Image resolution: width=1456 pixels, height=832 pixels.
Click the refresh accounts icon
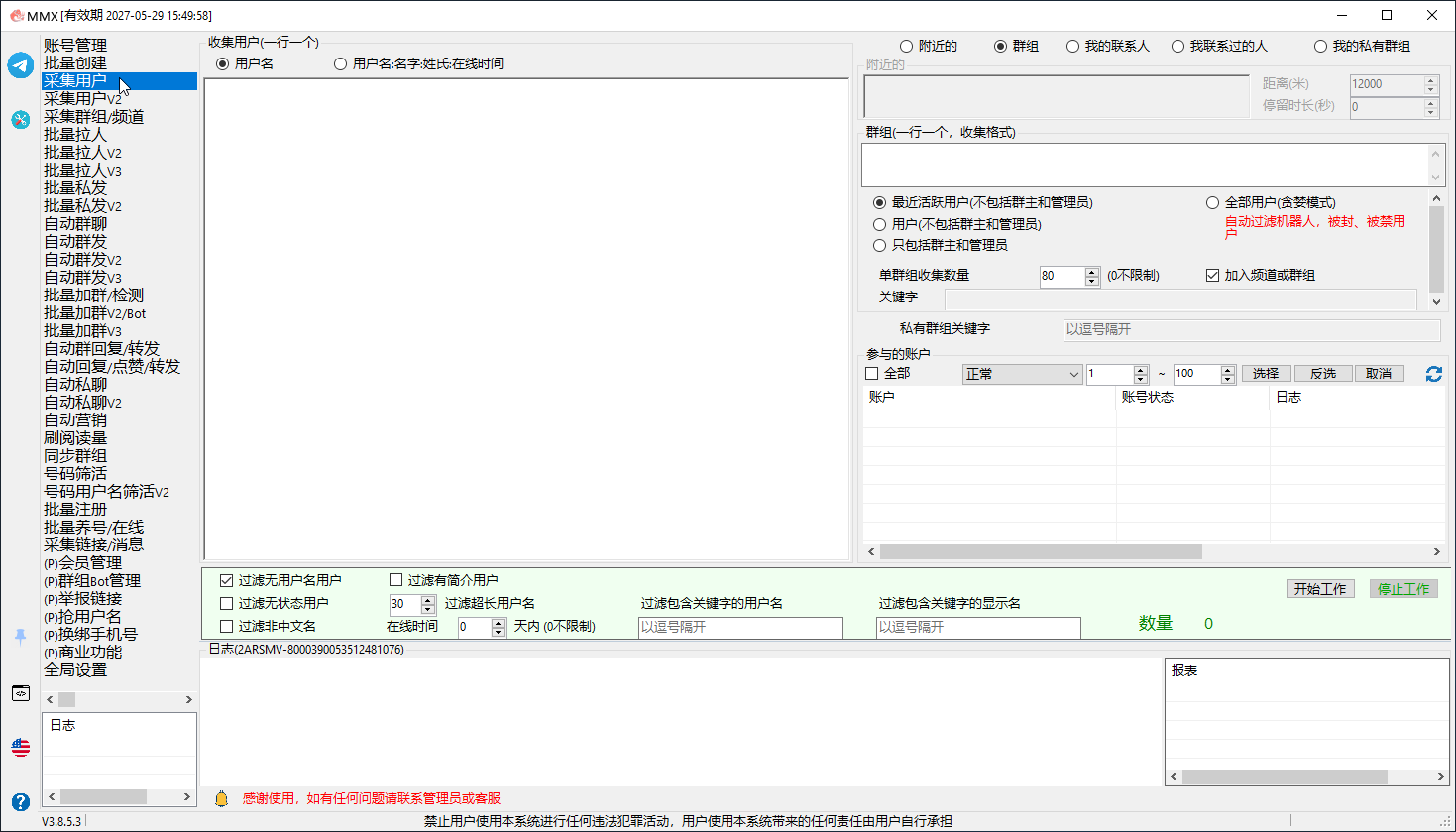(x=1433, y=374)
